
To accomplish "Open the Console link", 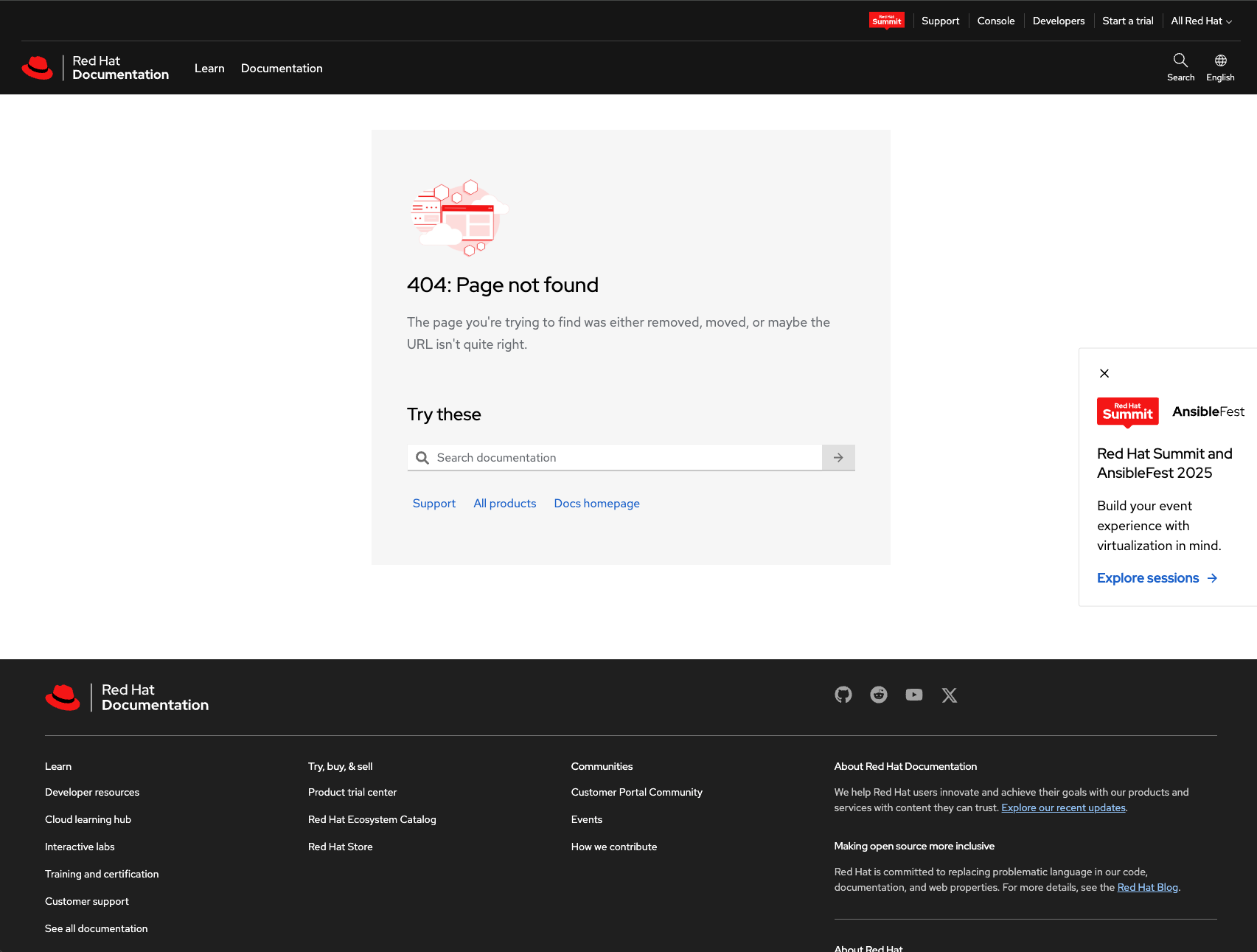I will (996, 21).
